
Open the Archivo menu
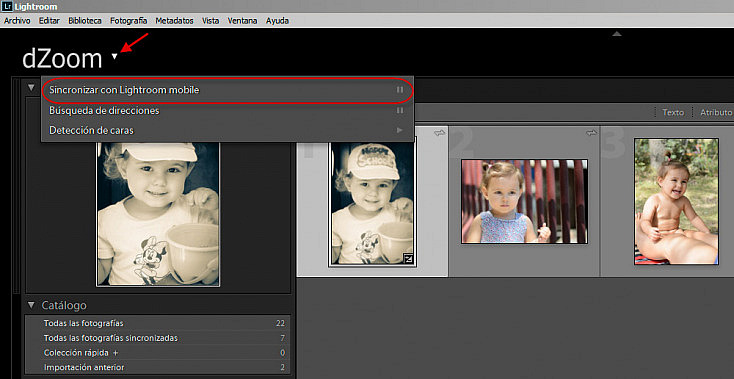coord(17,21)
